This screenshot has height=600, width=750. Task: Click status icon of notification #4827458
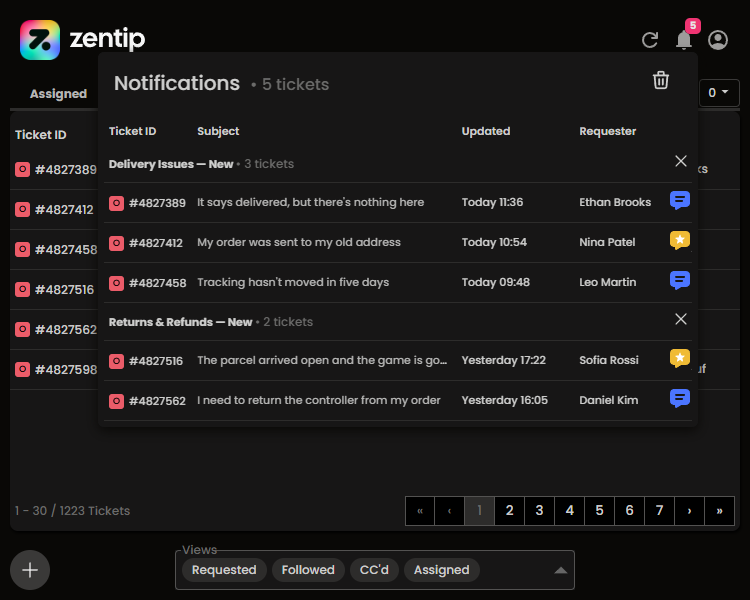(116, 283)
